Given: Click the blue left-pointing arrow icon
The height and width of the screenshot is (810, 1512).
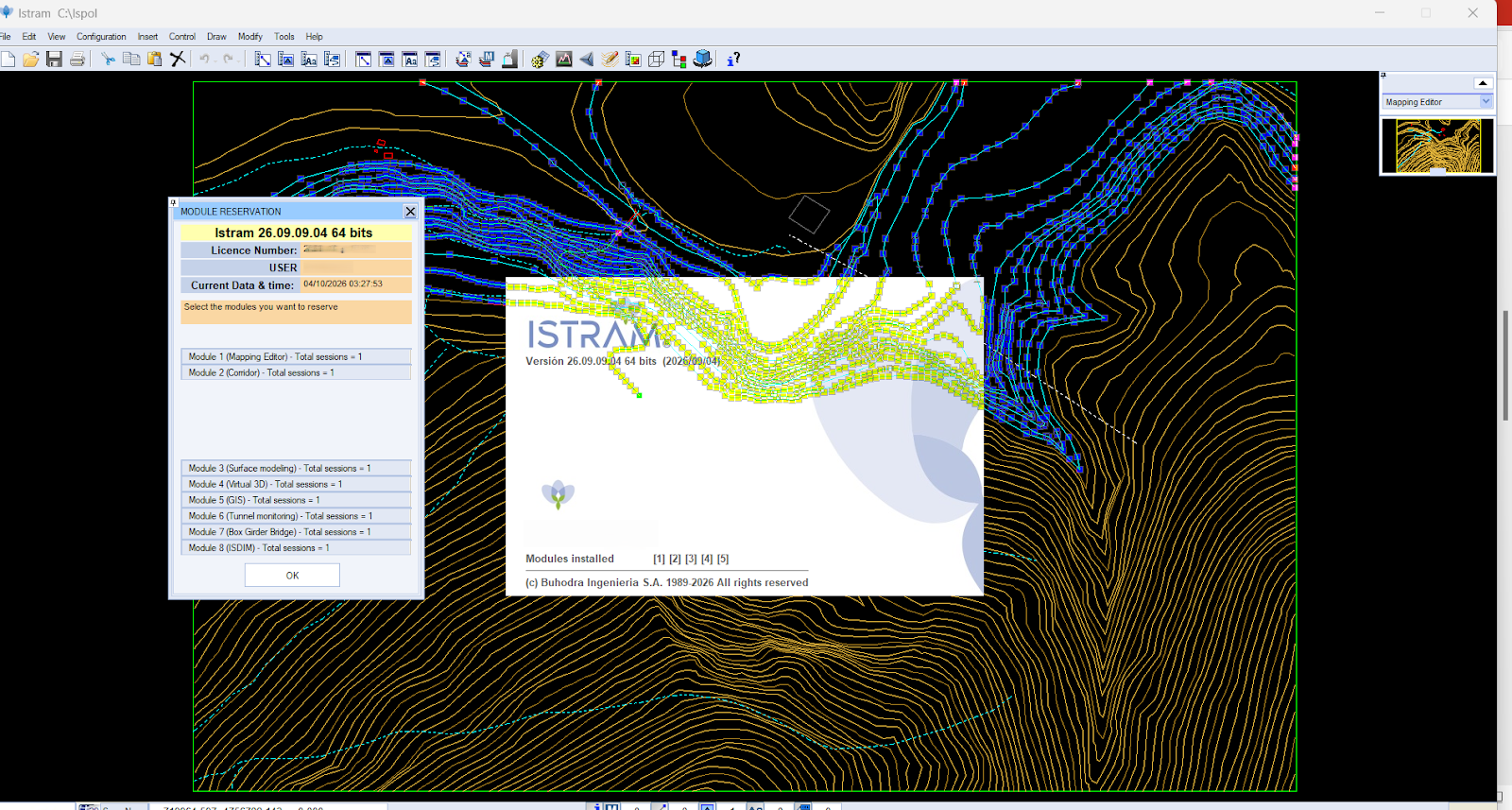Looking at the screenshot, I should coord(587,59).
